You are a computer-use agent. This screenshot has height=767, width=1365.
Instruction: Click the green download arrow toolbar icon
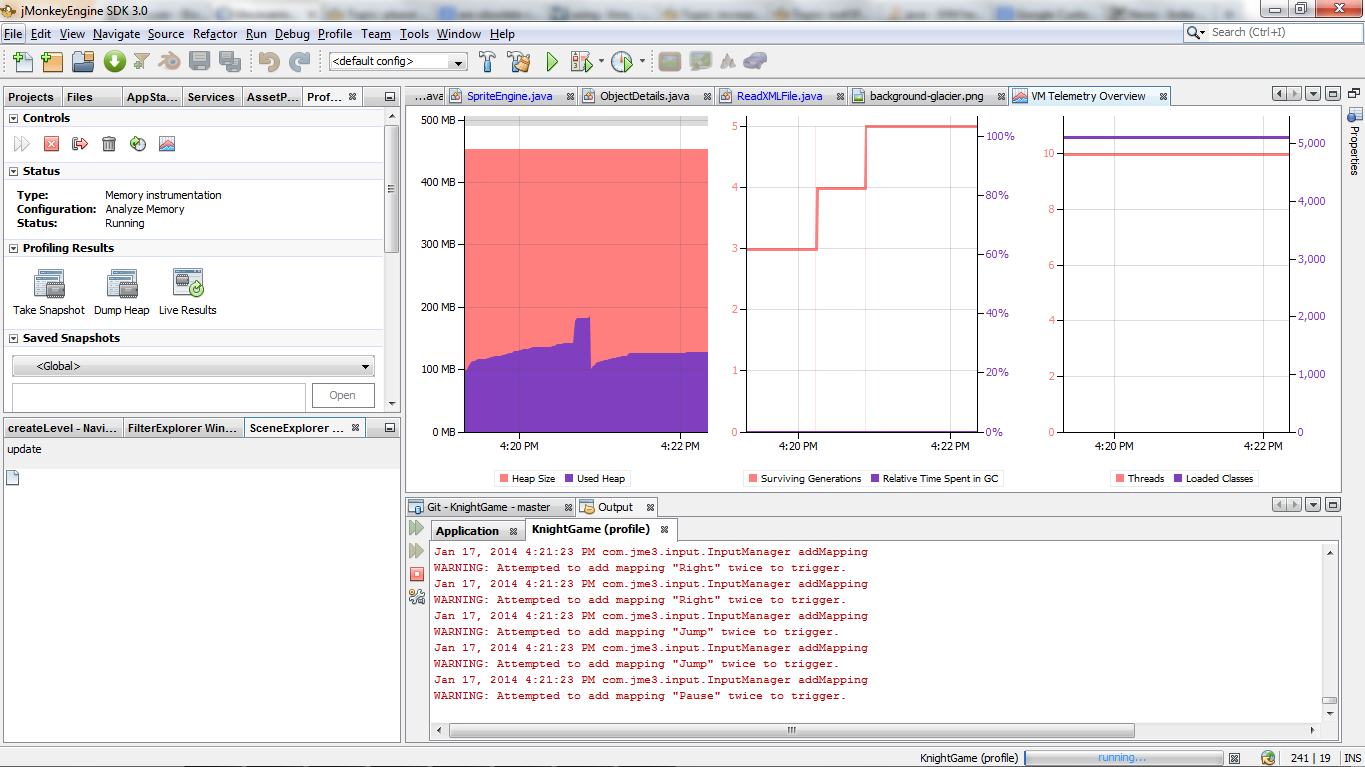point(114,61)
